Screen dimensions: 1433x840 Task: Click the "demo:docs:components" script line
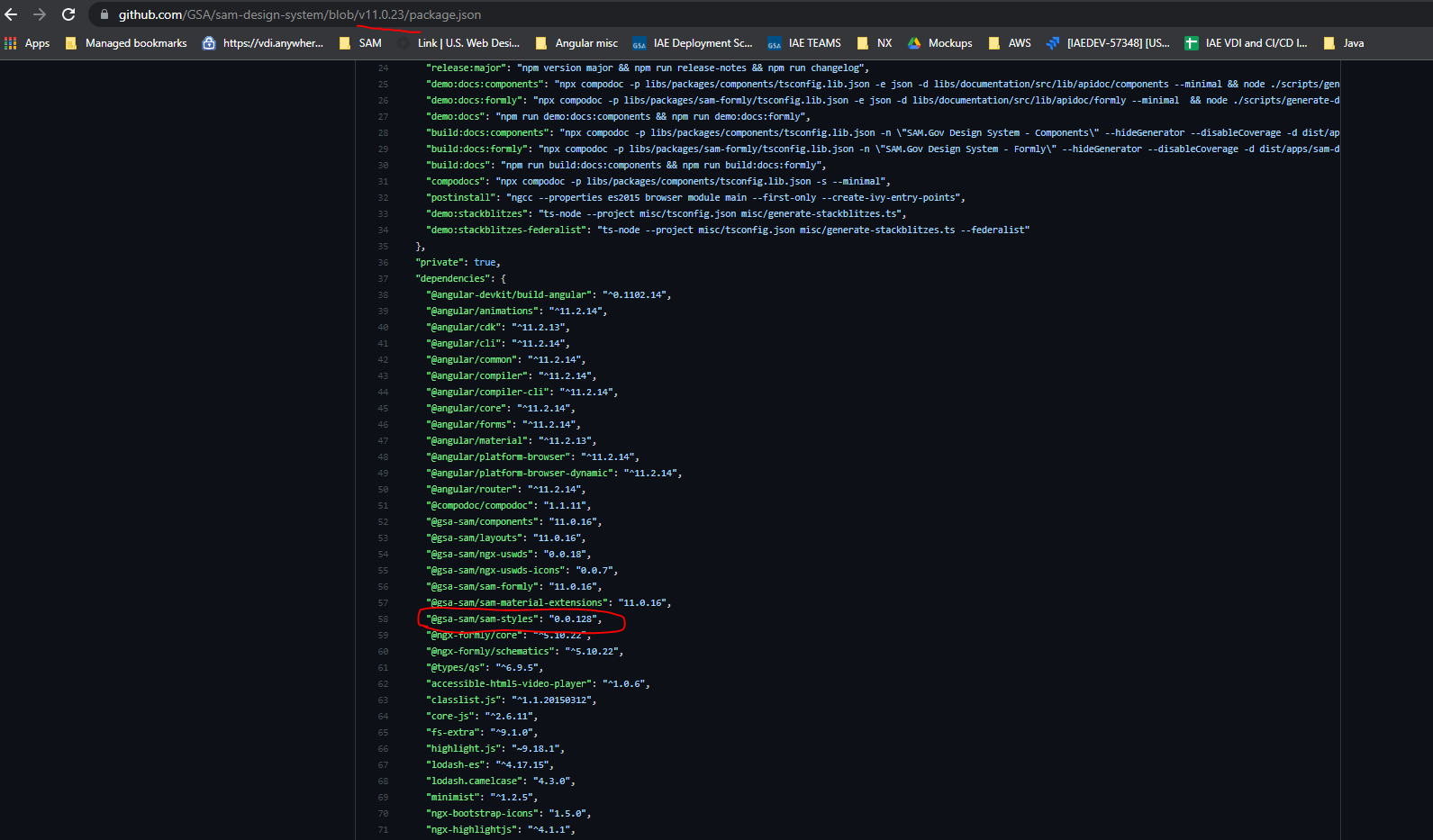pos(883,85)
